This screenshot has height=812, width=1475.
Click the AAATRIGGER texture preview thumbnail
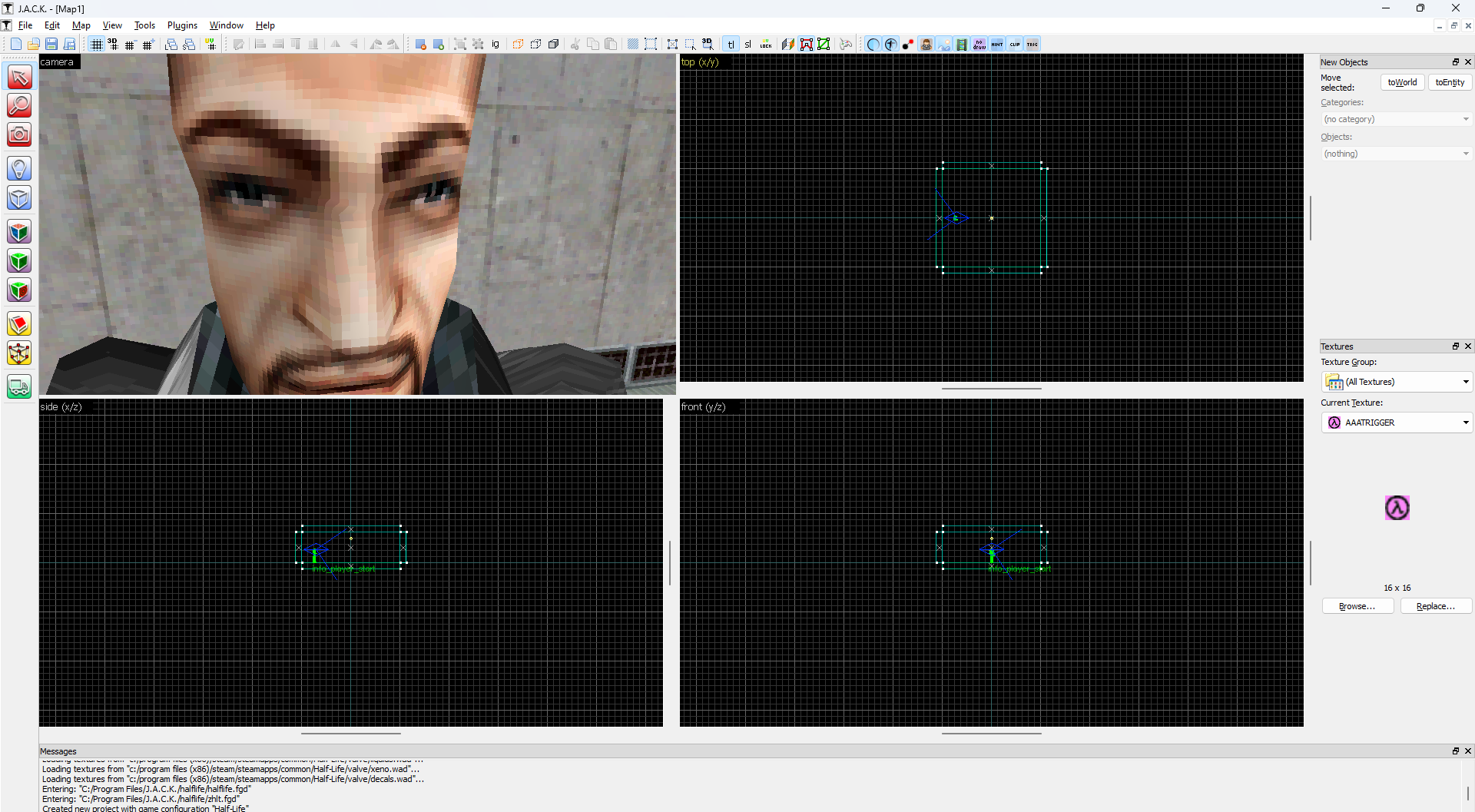tap(1397, 508)
